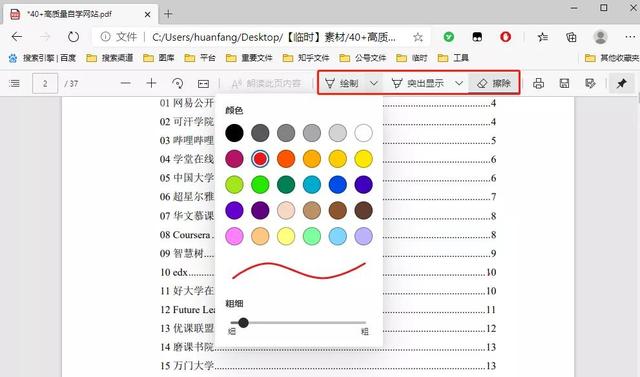Pick the selected red color swatch

tap(260, 159)
